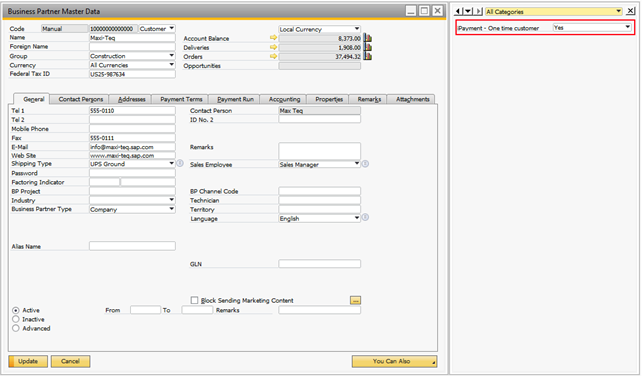Click the Mobile Phone field

[132, 129]
